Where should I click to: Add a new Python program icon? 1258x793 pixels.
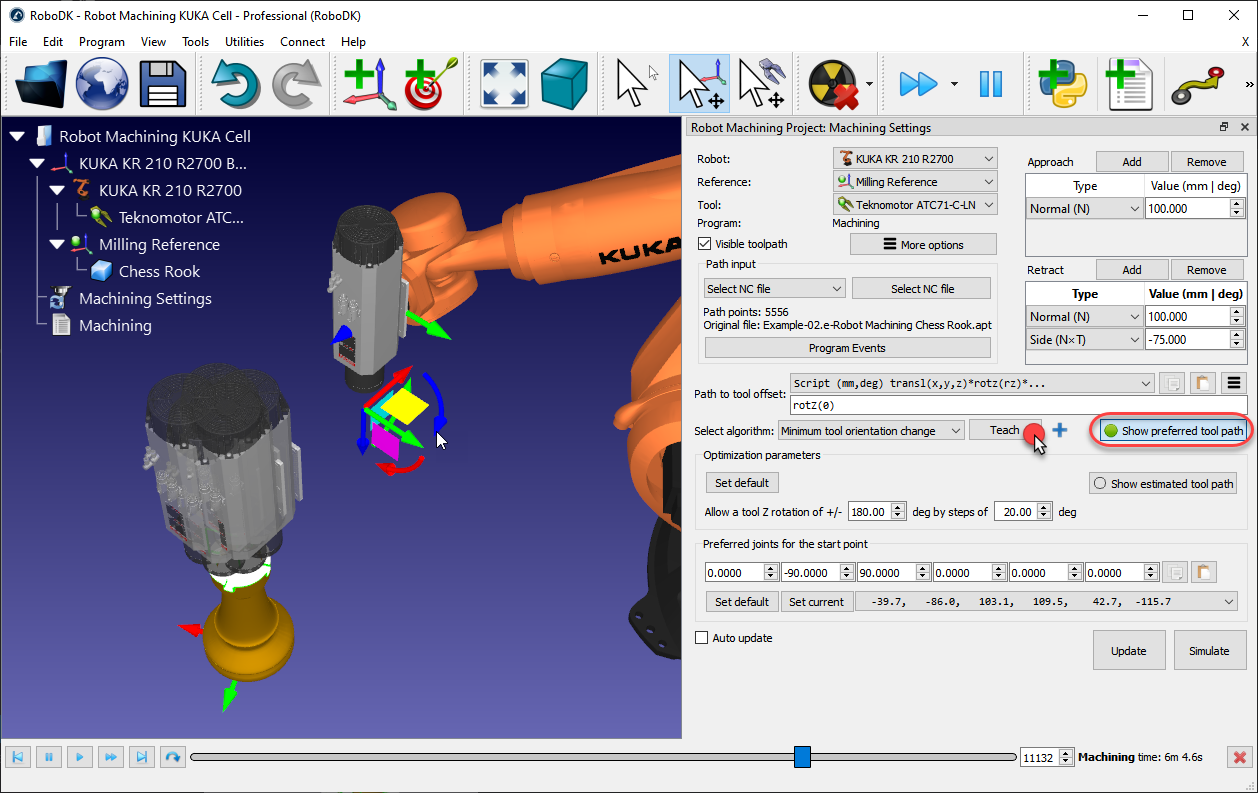[x=1063, y=84]
